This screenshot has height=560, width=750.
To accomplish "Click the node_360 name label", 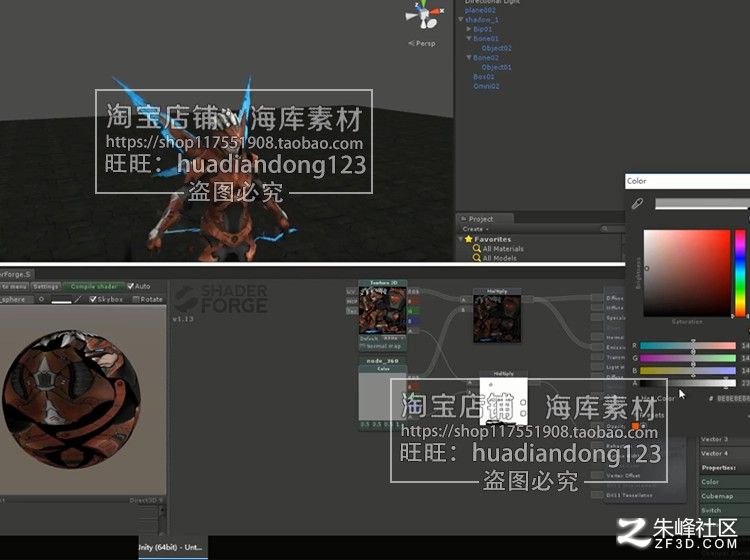I will tap(383, 361).
